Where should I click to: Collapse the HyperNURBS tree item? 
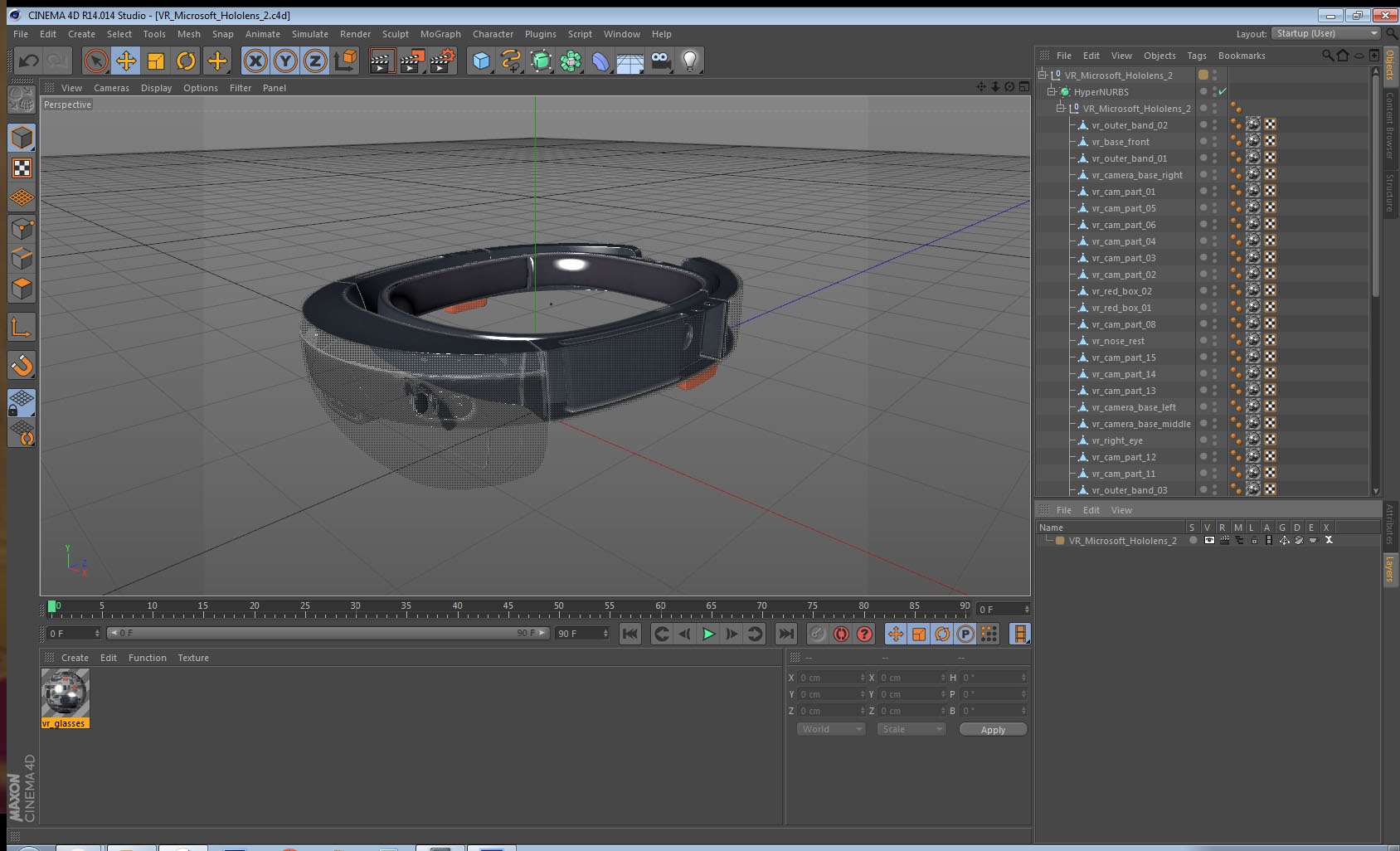point(1051,91)
